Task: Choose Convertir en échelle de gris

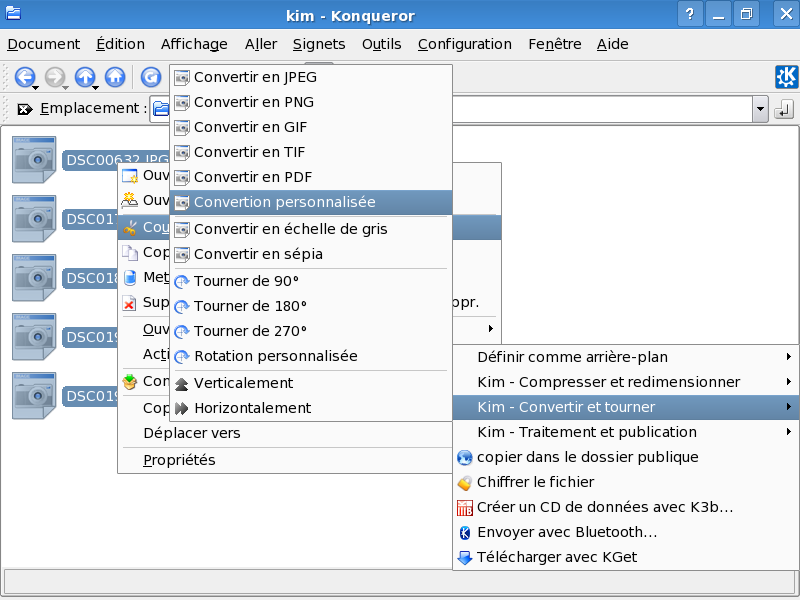Action: coord(311,229)
